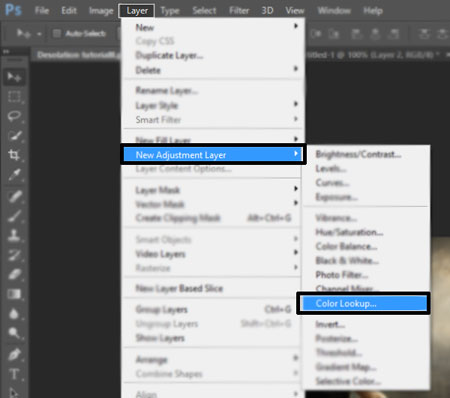The width and height of the screenshot is (450, 398).
Task: Choose Create Clipping Mask
Action: click(x=213, y=218)
